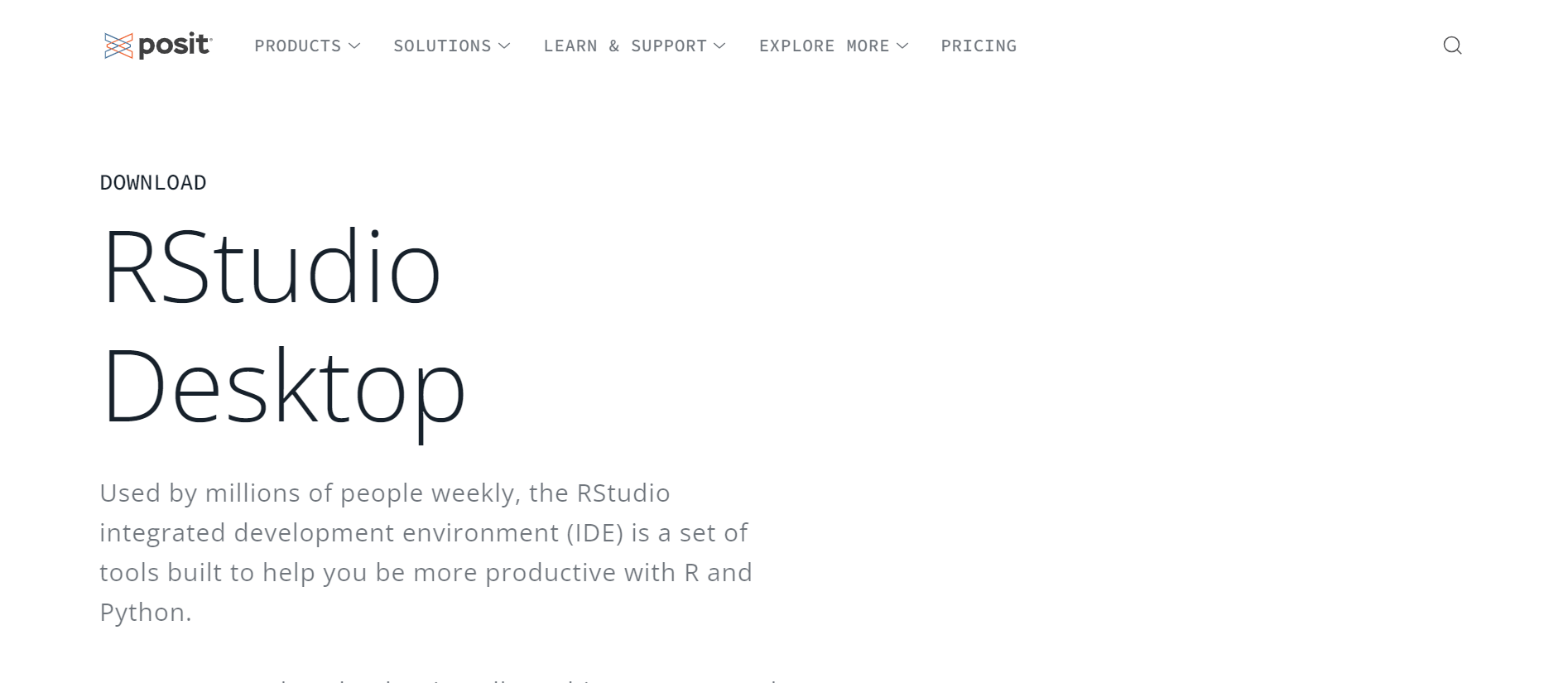This screenshot has width=1568, height=683.
Task: Click the phrase 'Used by millions' in the description
Action: pos(200,493)
